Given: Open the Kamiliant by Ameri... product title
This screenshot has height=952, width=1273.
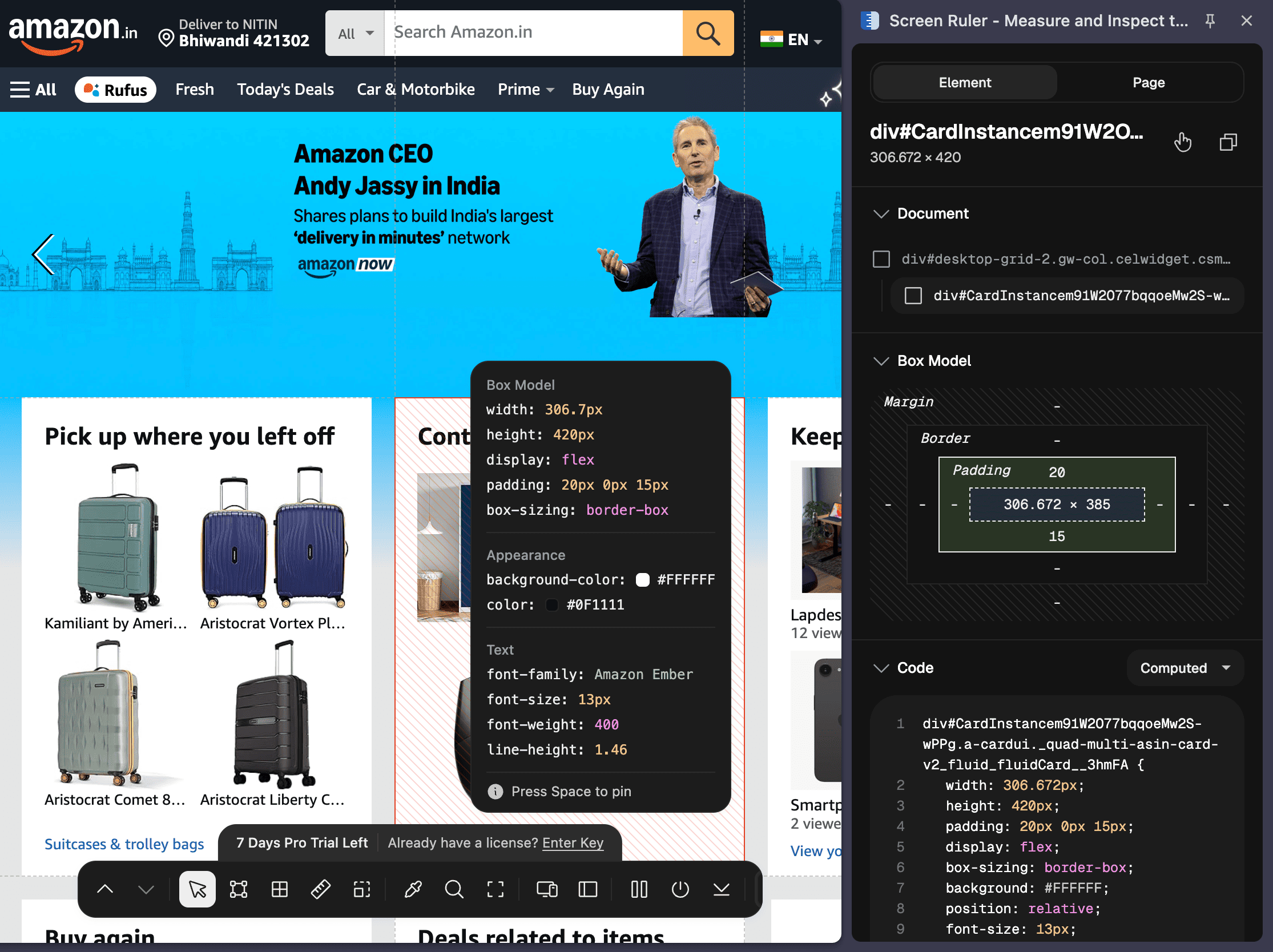Looking at the screenshot, I should pyautogui.click(x=116, y=623).
